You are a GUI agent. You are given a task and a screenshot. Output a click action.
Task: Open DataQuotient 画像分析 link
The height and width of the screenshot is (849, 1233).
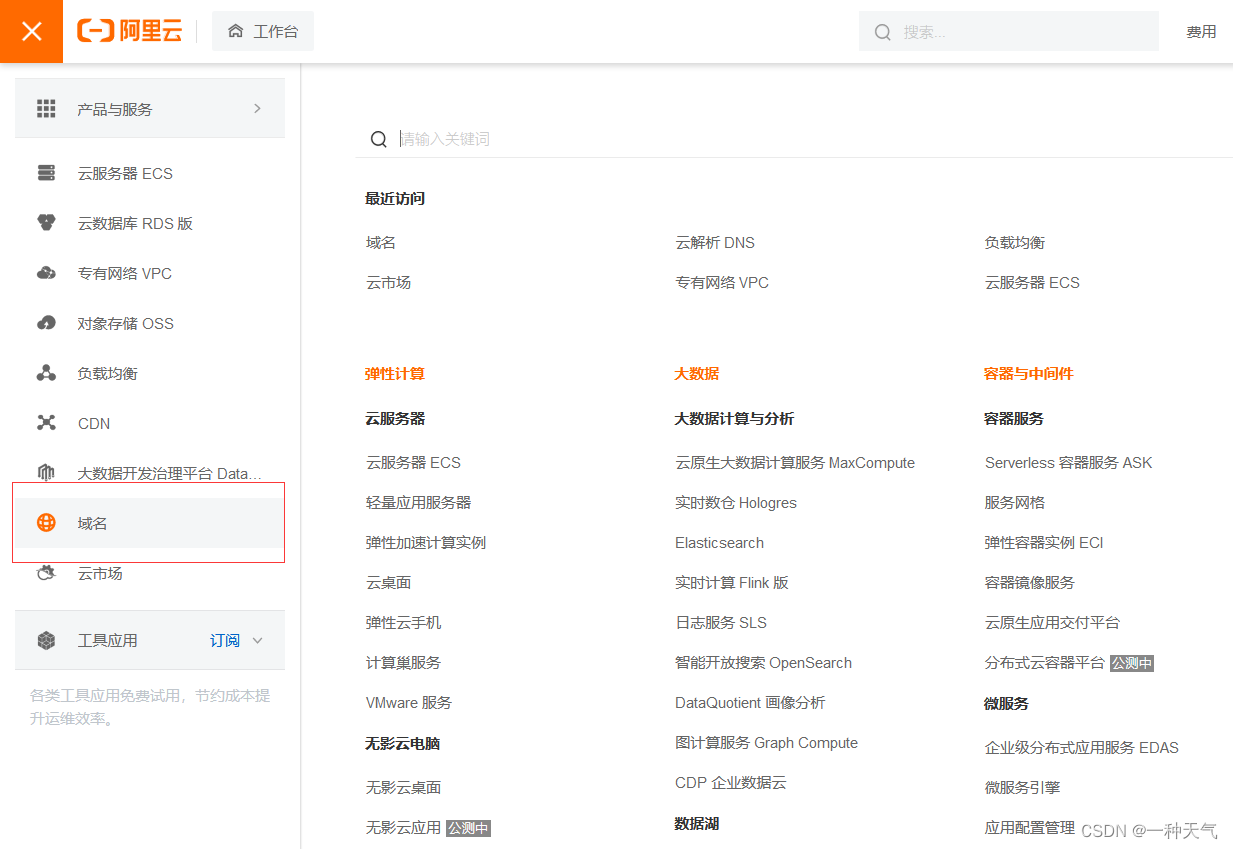[750, 702]
